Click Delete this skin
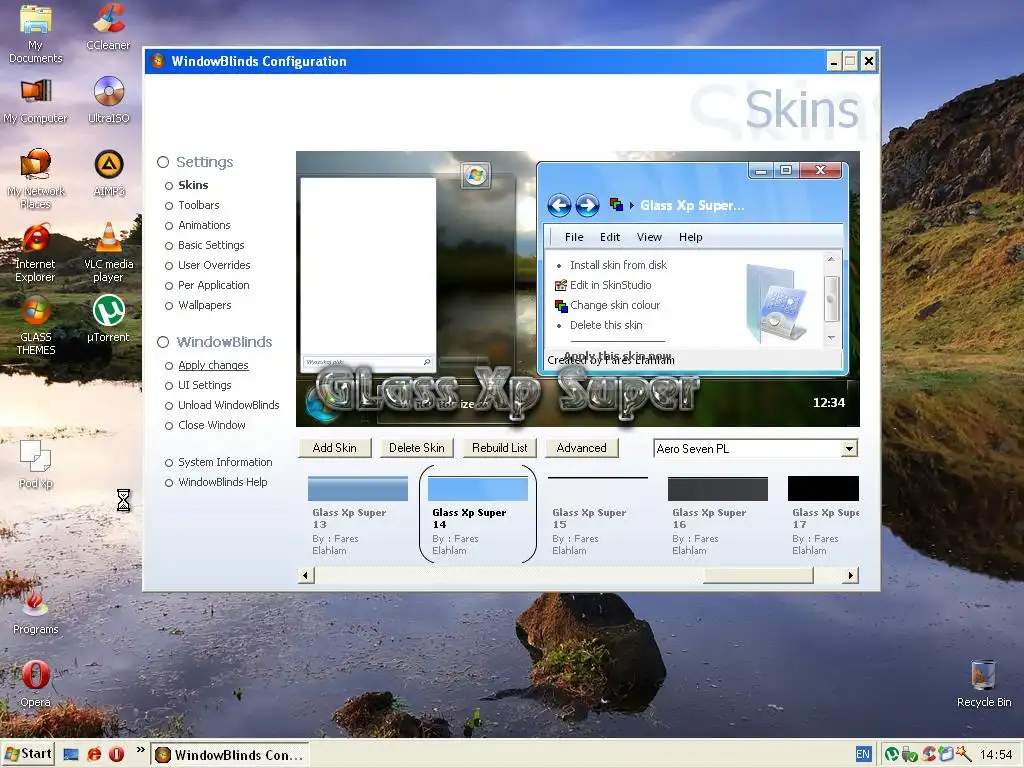Viewport: 1024px width, 768px height. [x=605, y=325]
